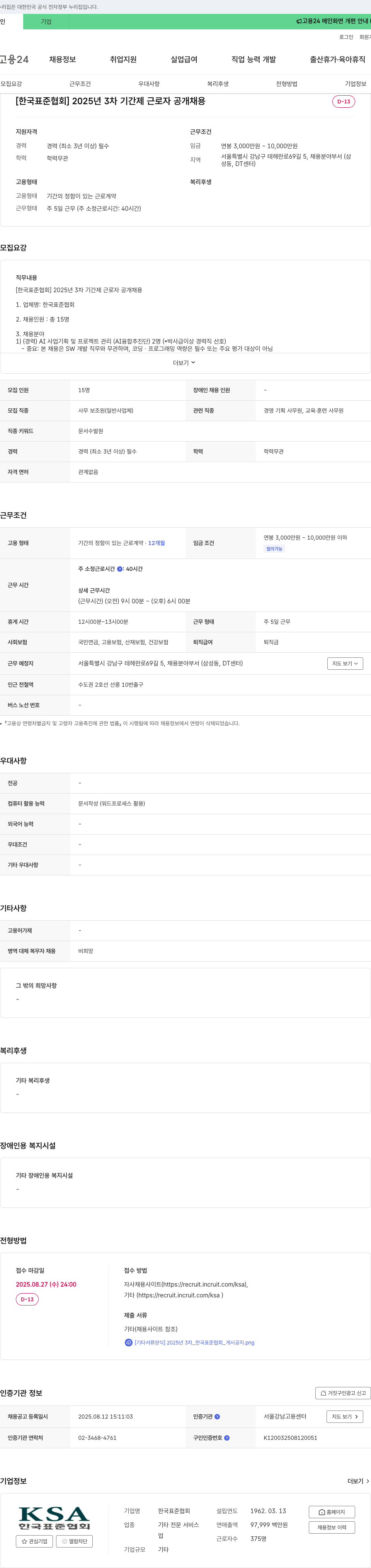Click the registration time 2025.08.12 15:11:03
Image resolution: width=371 pixels, height=1568 pixels.
point(106,1416)
